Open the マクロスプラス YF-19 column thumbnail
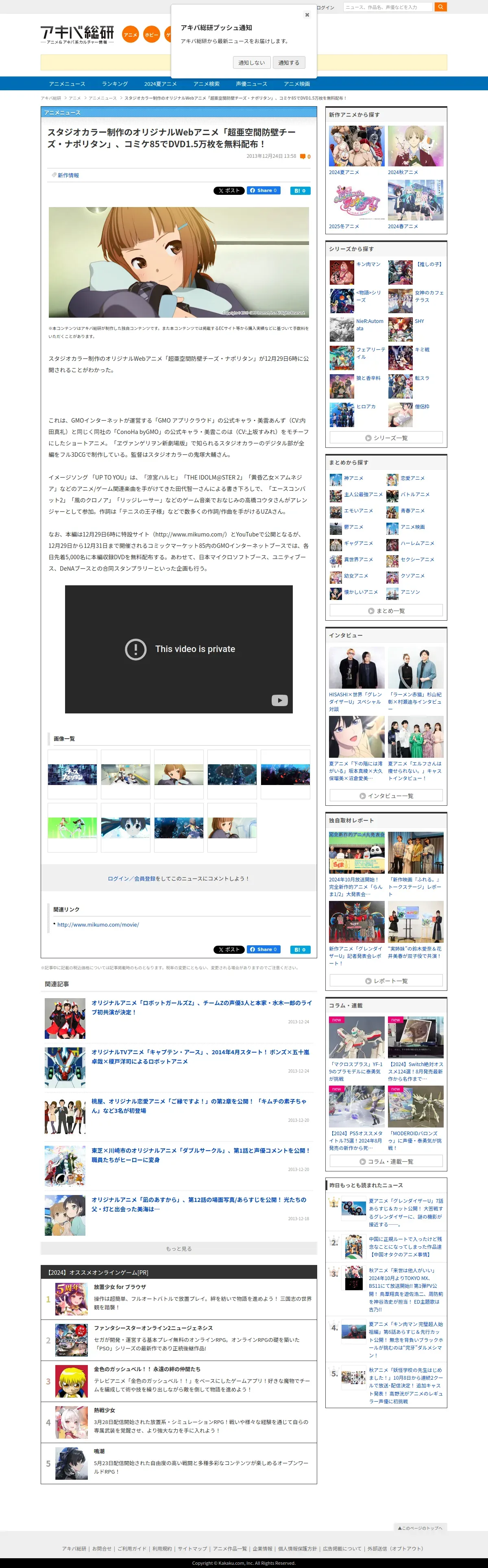This screenshot has height=1568, width=488. [357, 1037]
